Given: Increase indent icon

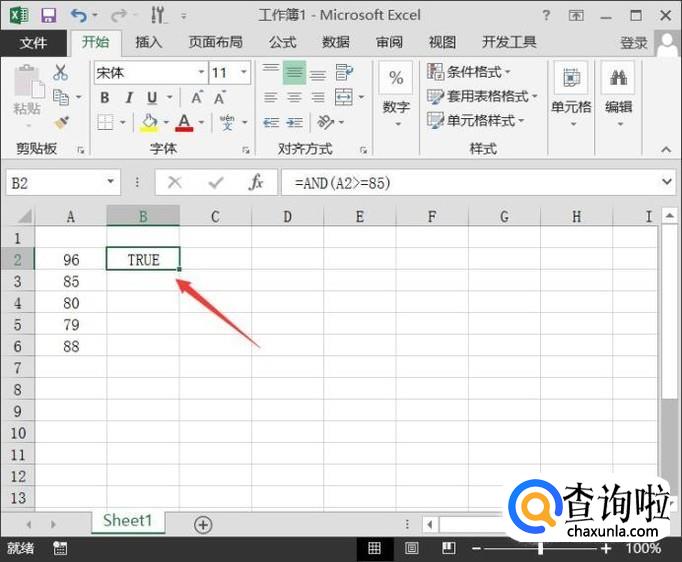Looking at the screenshot, I should pos(294,123).
